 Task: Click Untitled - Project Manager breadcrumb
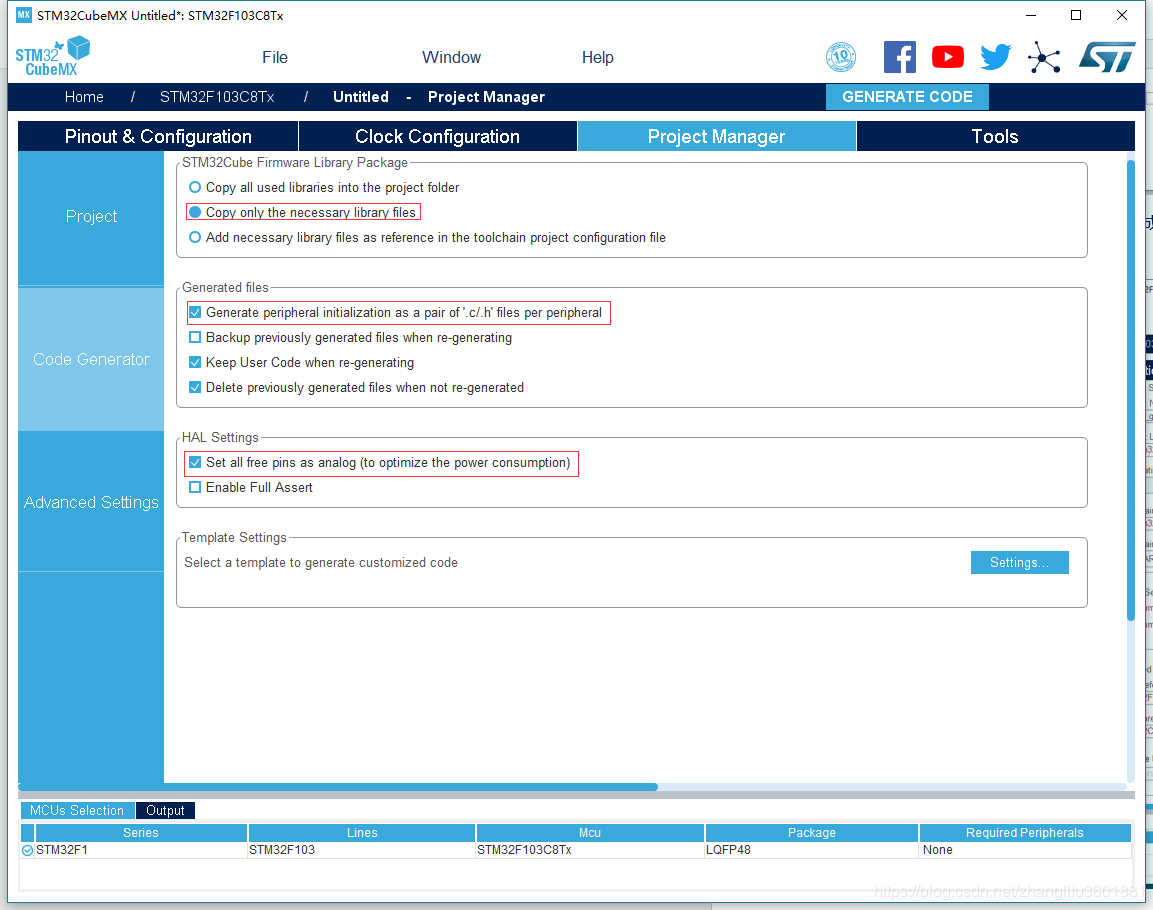tap(439, 97)
